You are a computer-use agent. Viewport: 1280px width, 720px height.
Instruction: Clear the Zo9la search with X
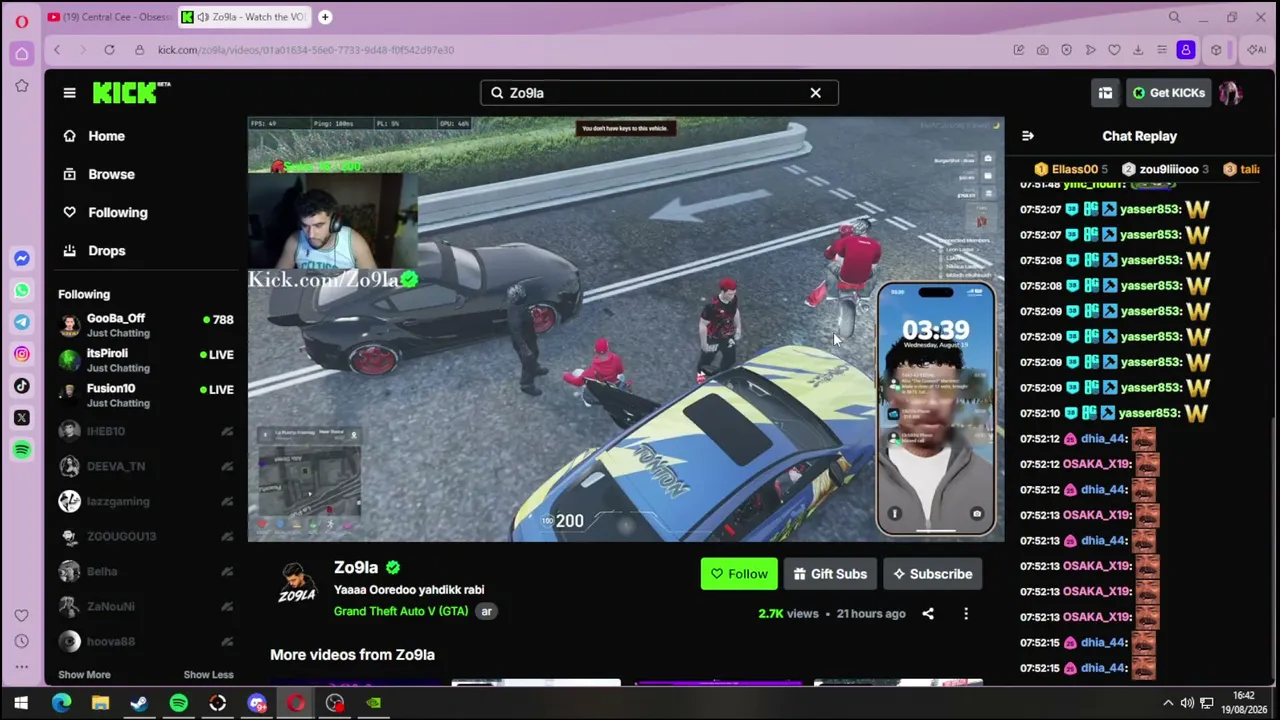pos(815,93)
